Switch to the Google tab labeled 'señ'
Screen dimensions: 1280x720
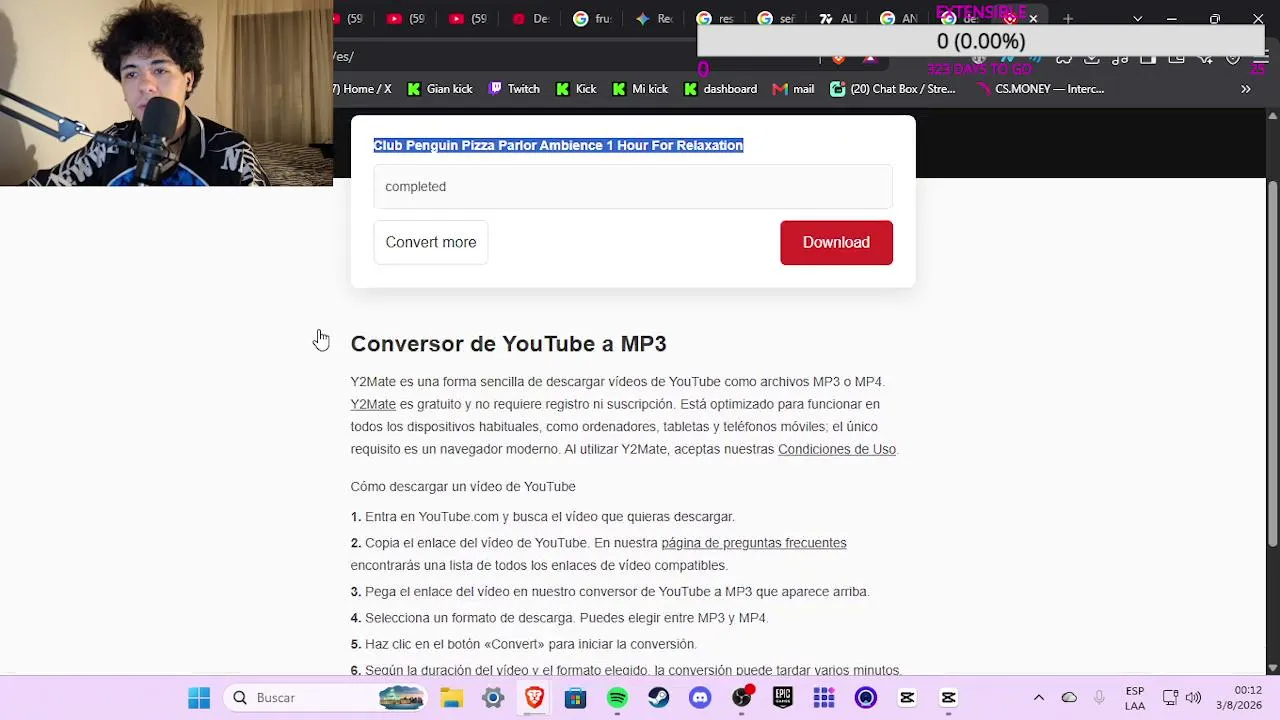point(777,19)
